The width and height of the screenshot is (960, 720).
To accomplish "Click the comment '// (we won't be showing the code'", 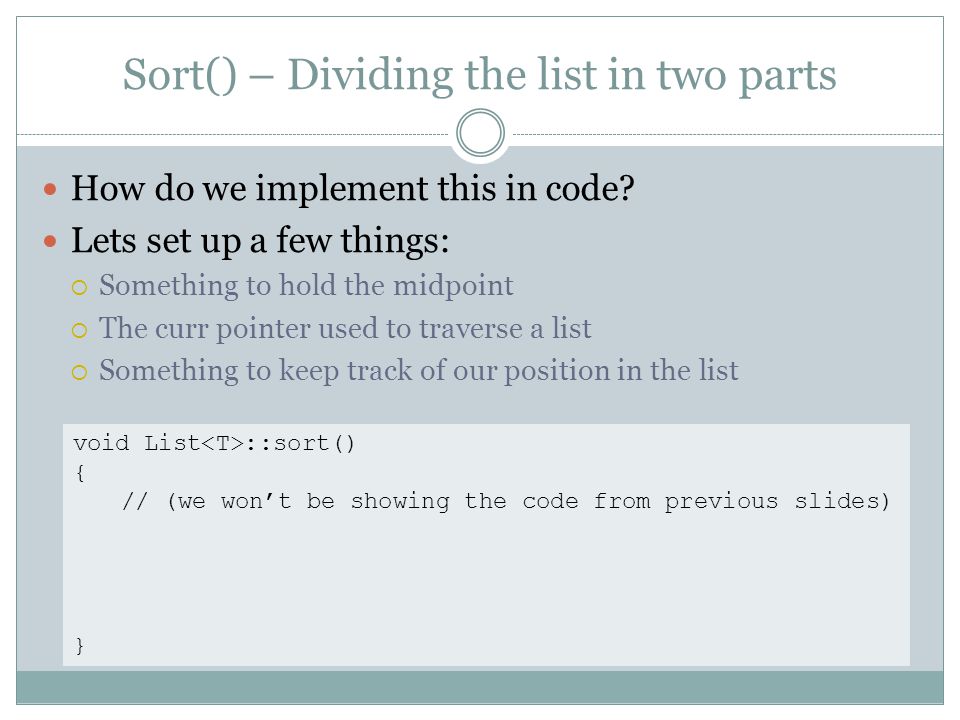I will tap(506, 501).
